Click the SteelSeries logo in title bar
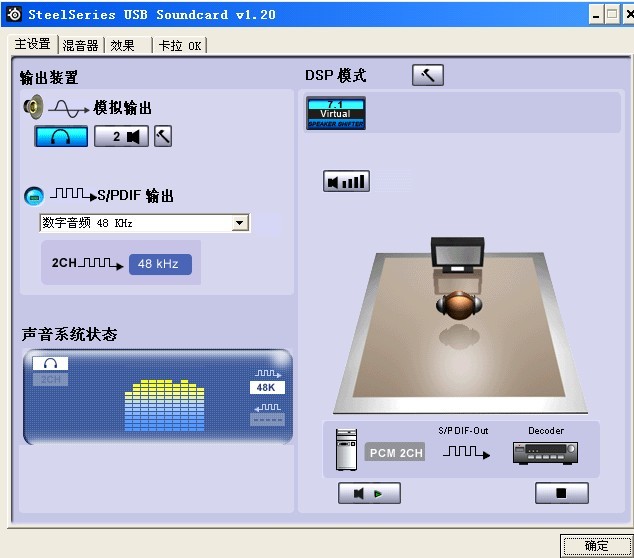The width and height of the screenshot is (634, 558). (x=15, y=15)
